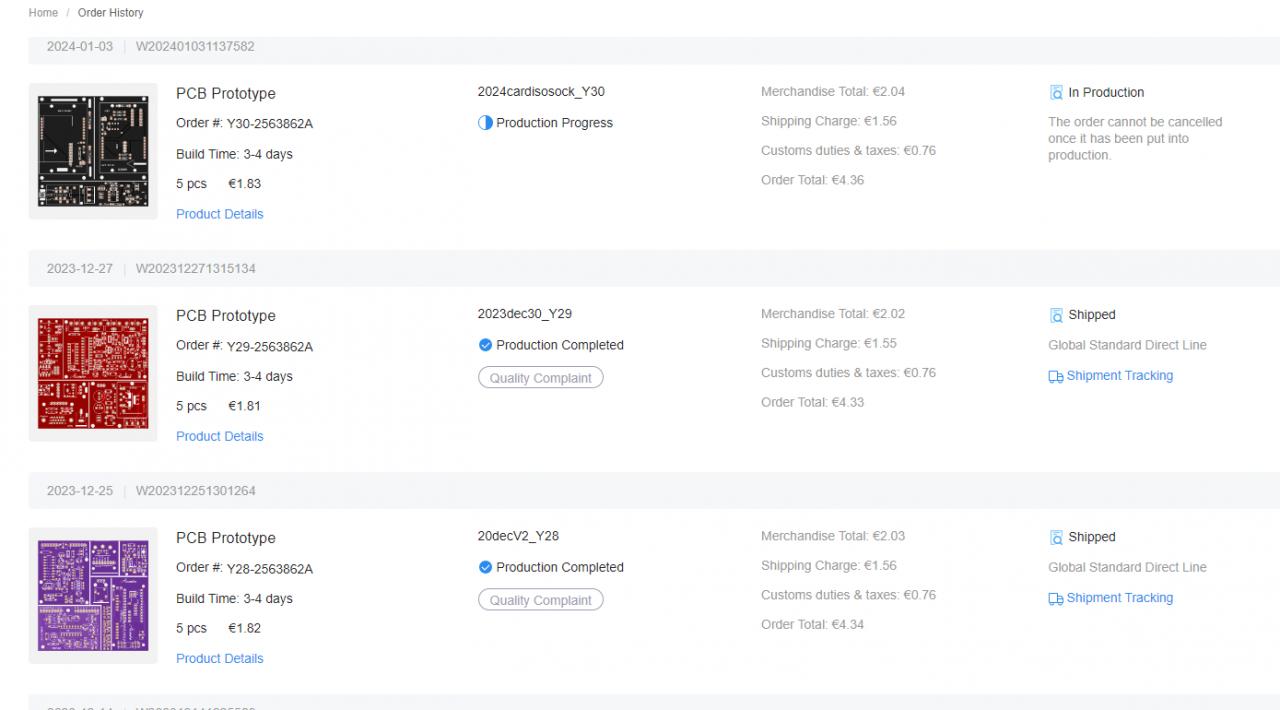Open the purple PCB thumbnail image
Screen dimensions: 1280x710
point(93,595)
